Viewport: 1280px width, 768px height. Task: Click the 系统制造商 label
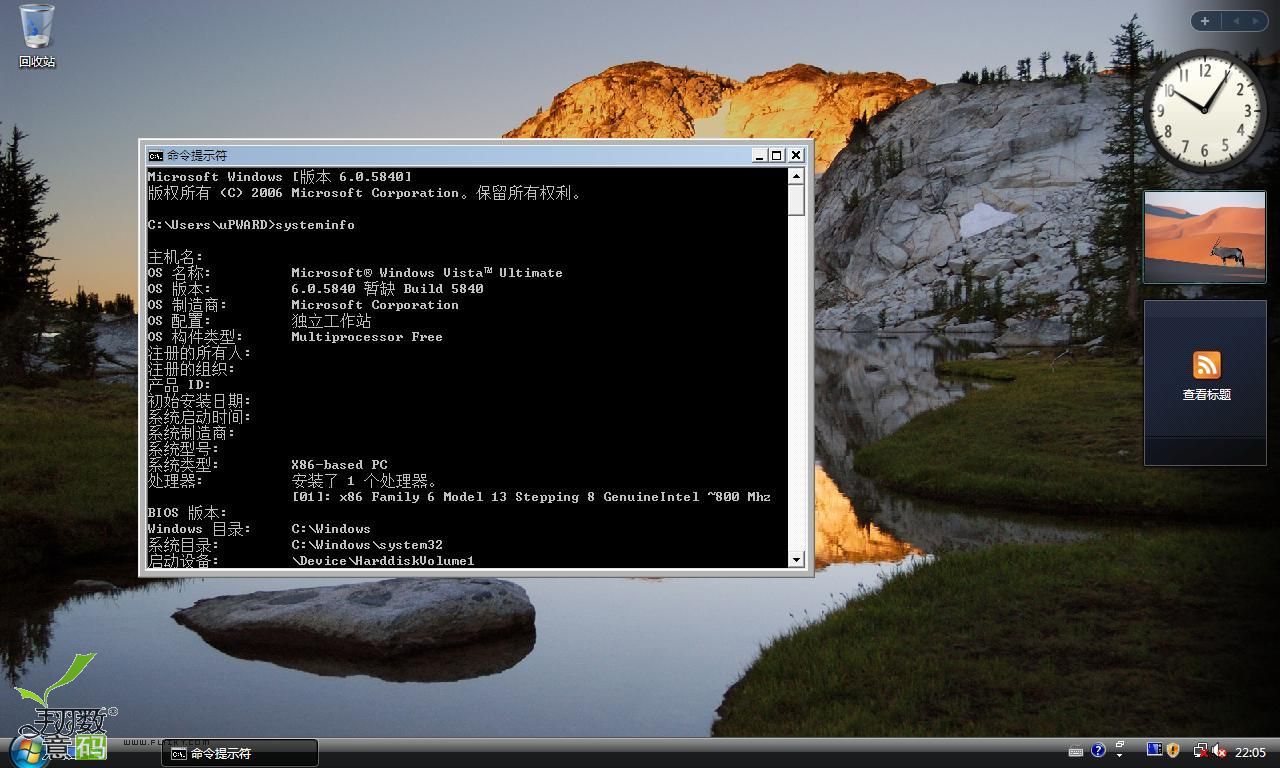[x=192, y=433]
